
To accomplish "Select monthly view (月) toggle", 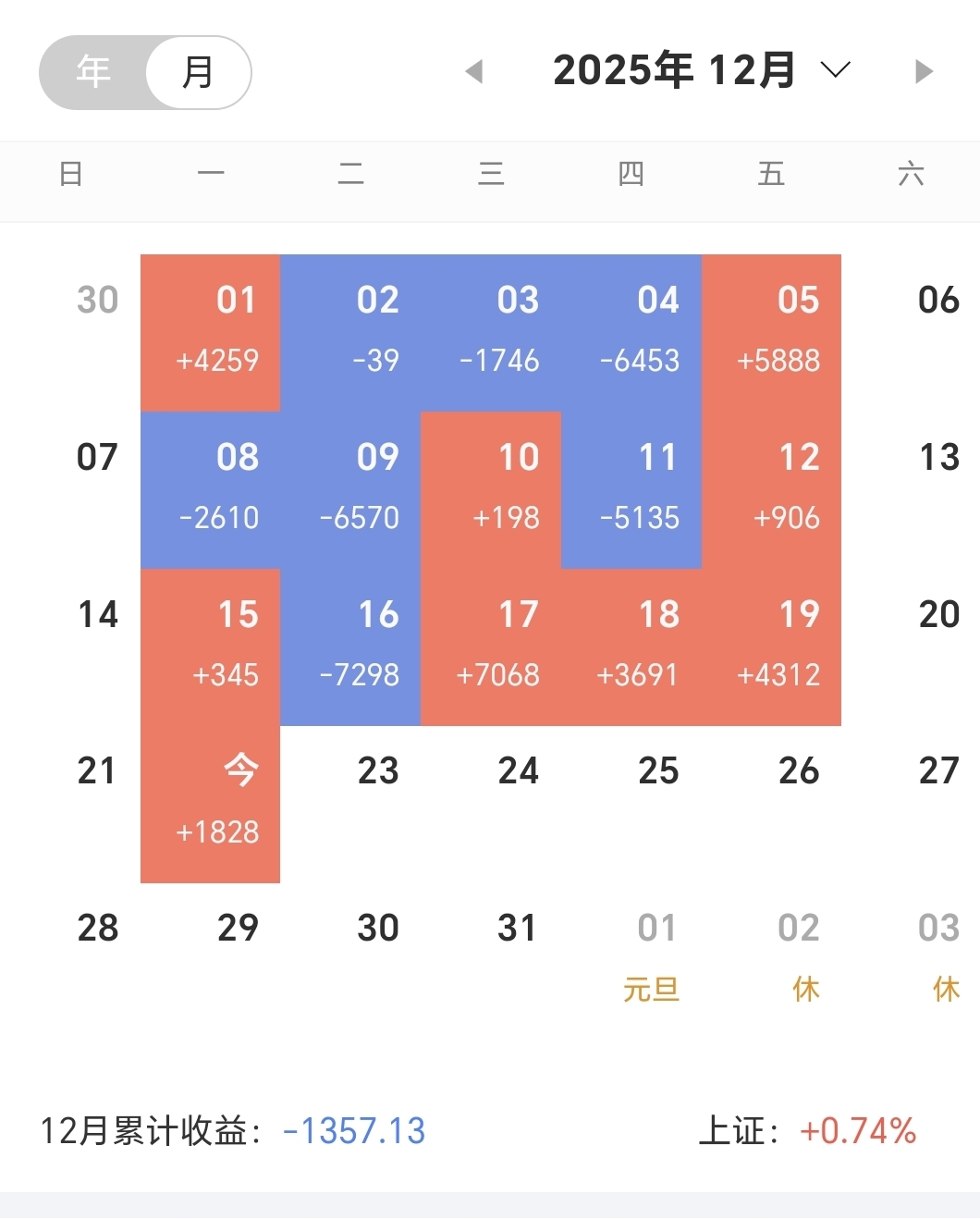I will (198, 72).
